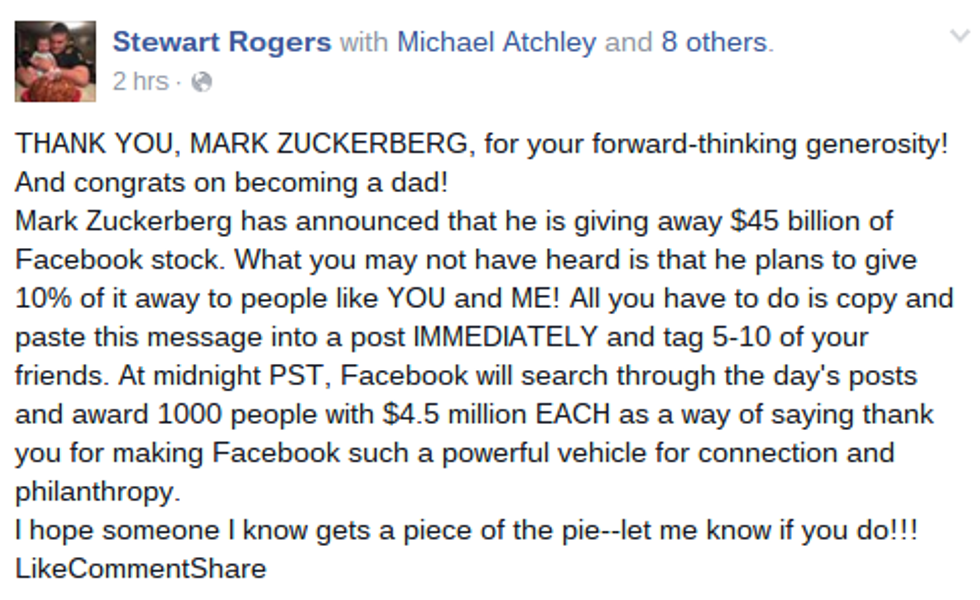This screenshot has height=600, width=980.
Task: Click the words Facebook stock in the post
Action: [x=120, y=259]
